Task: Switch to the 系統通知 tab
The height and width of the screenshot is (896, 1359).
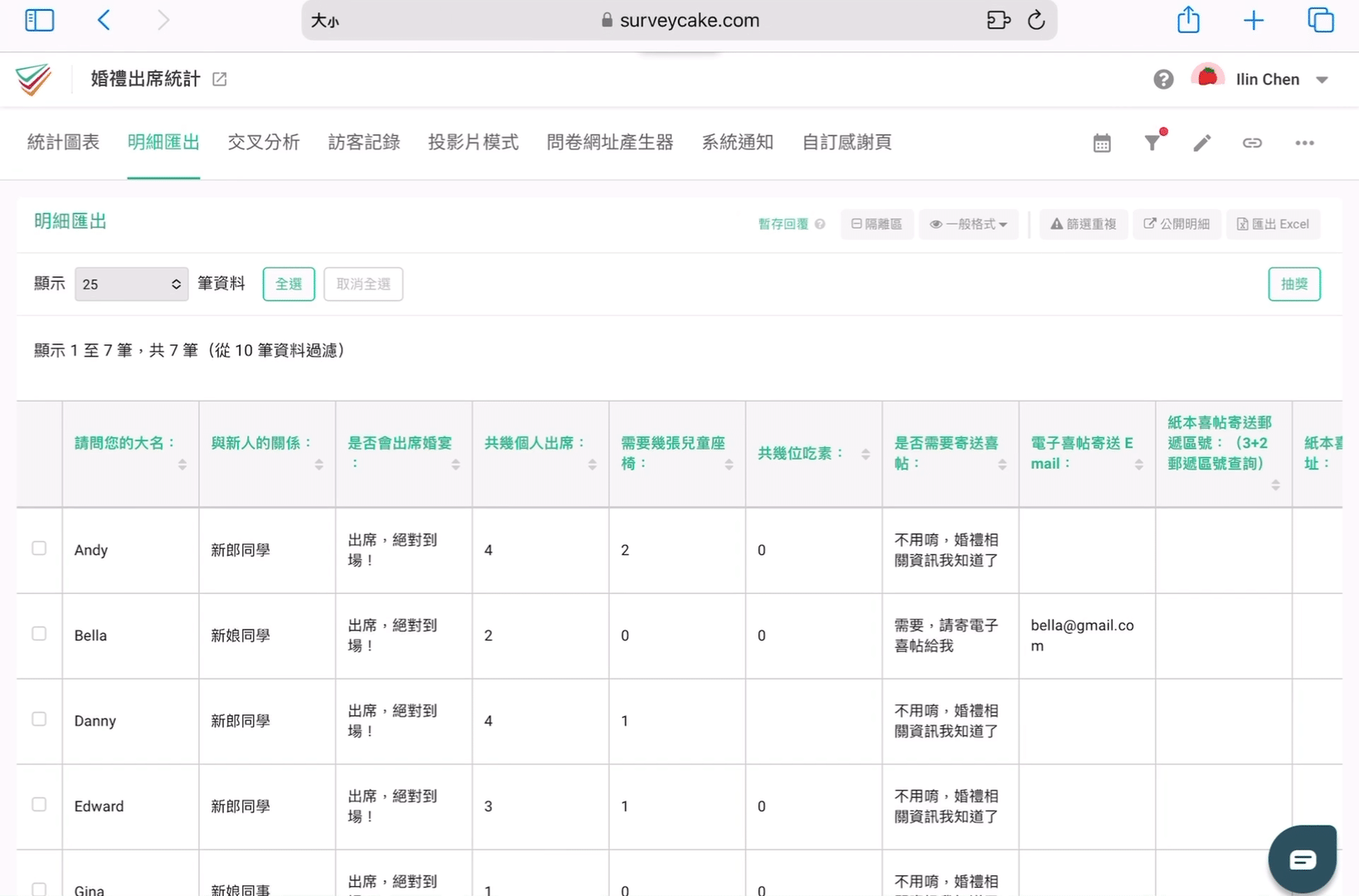Action: (x=738, y=142)
